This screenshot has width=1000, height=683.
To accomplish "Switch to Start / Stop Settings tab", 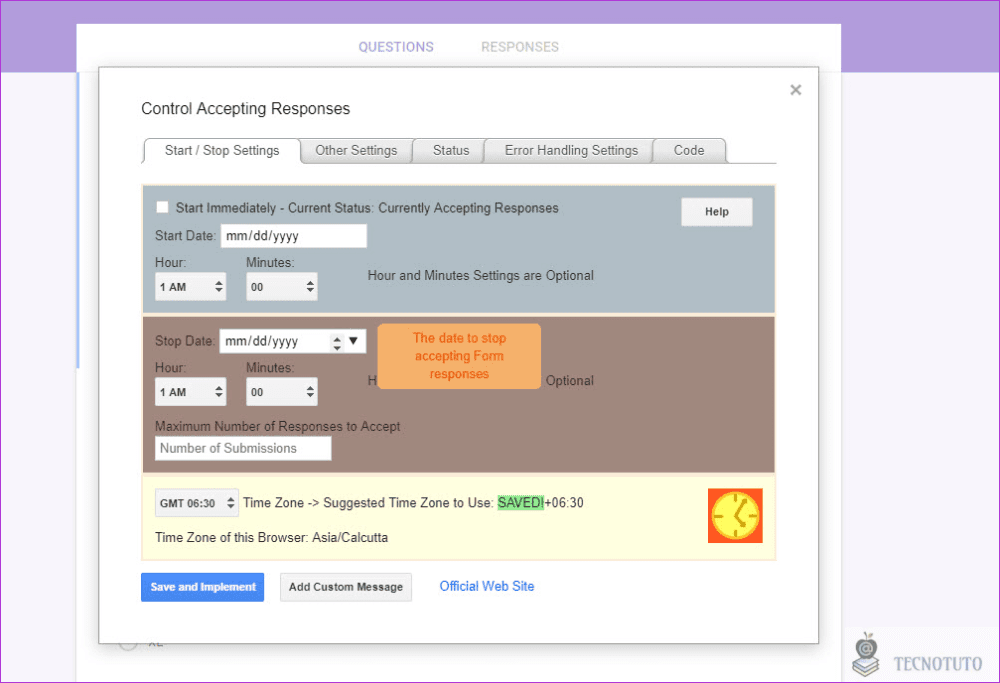I will [222, 151].
